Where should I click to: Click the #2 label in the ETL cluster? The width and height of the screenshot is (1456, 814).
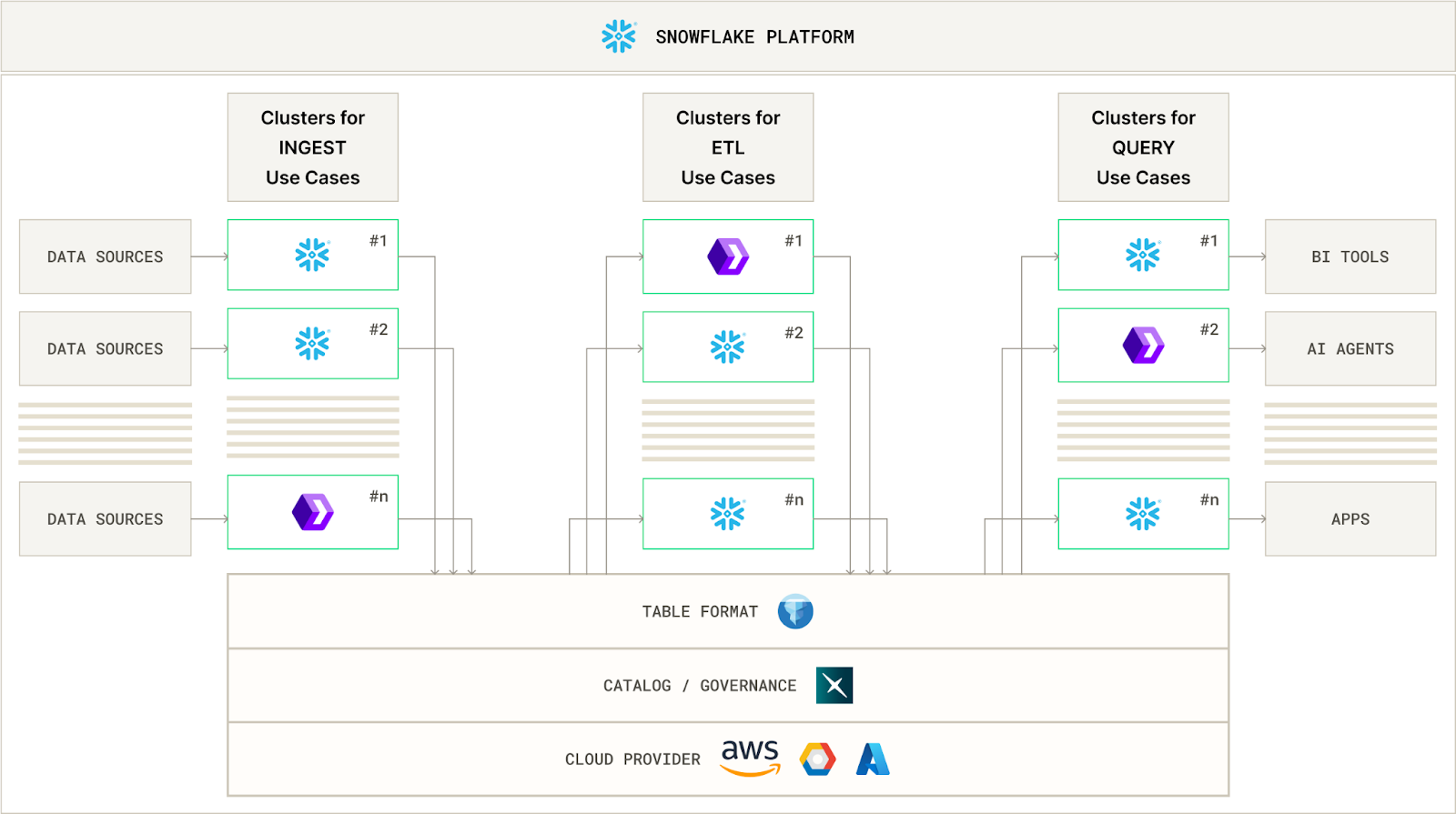point(794,333)
